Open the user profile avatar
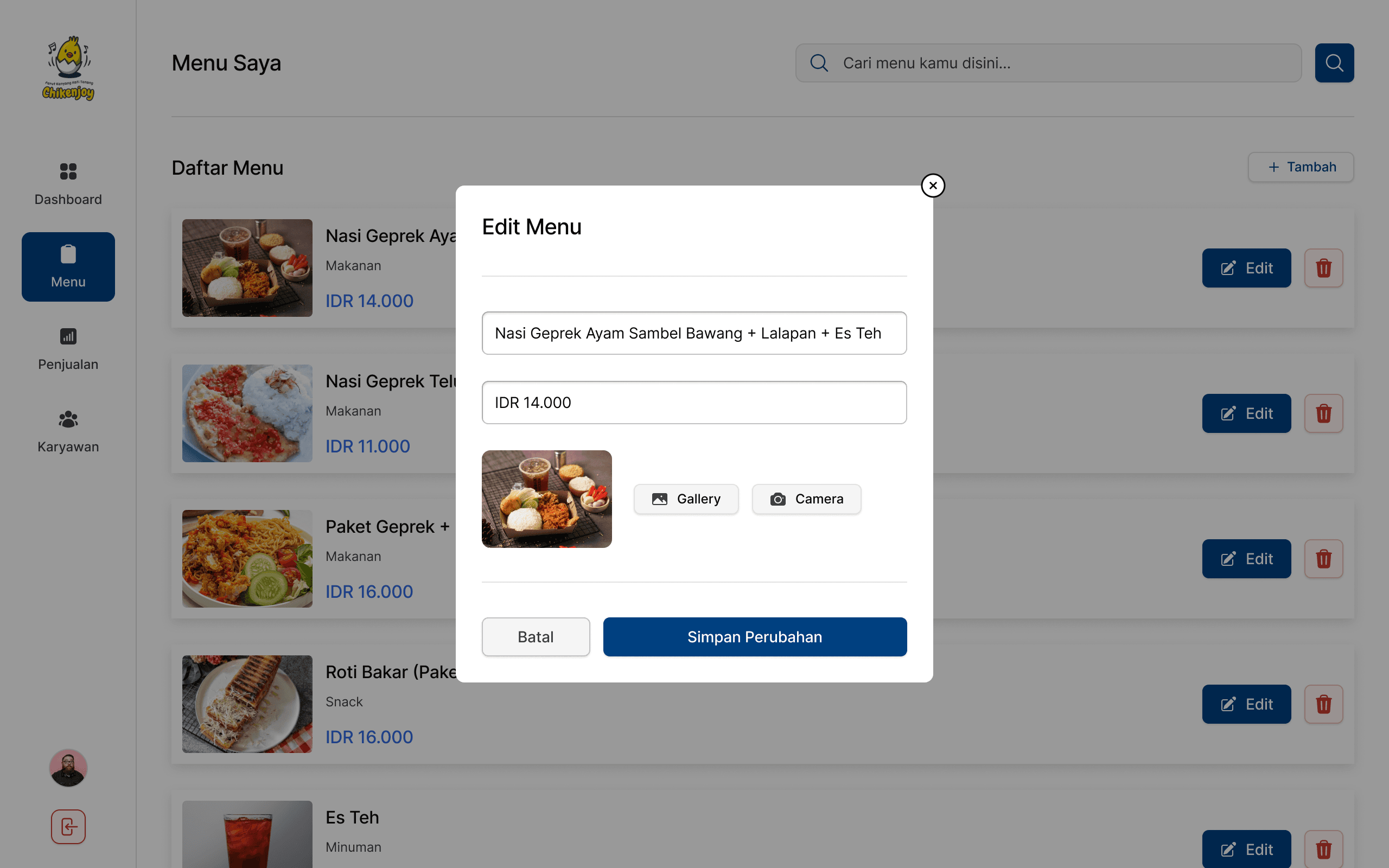Viewport: 1389px width, 868px height. coord(68,768)
